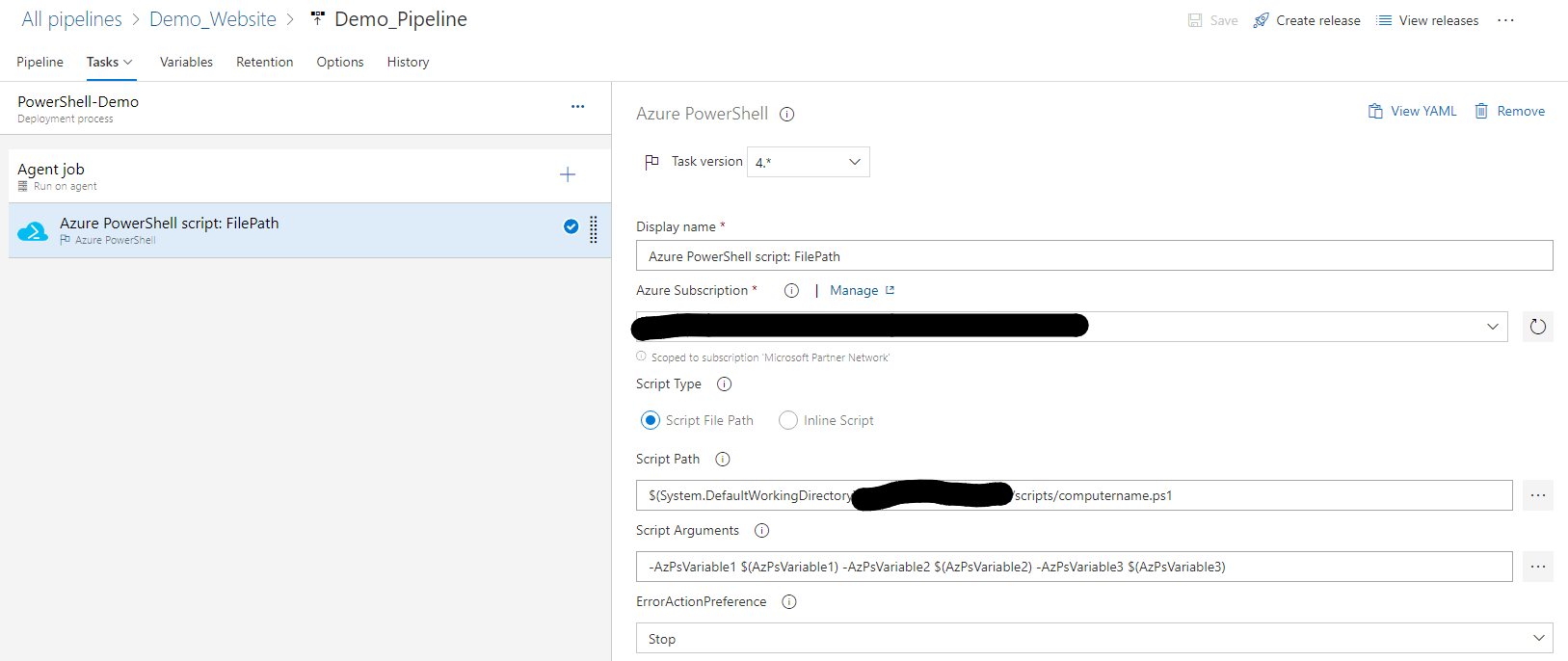Expand the Task version dropdown
Viewport: 1568px width, 661px height.
[x=809, y=162]
